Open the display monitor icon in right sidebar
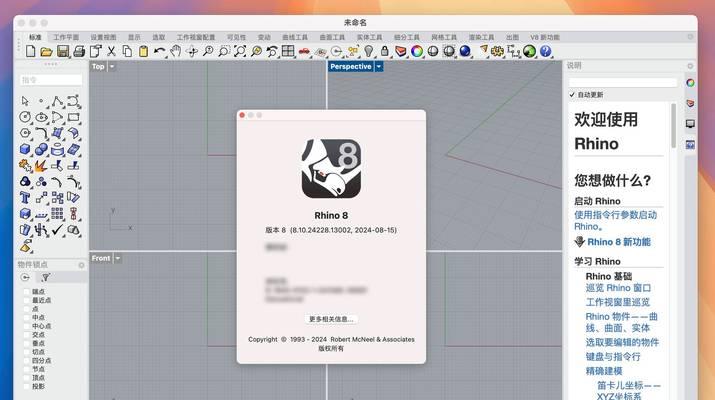 [690, 124]
